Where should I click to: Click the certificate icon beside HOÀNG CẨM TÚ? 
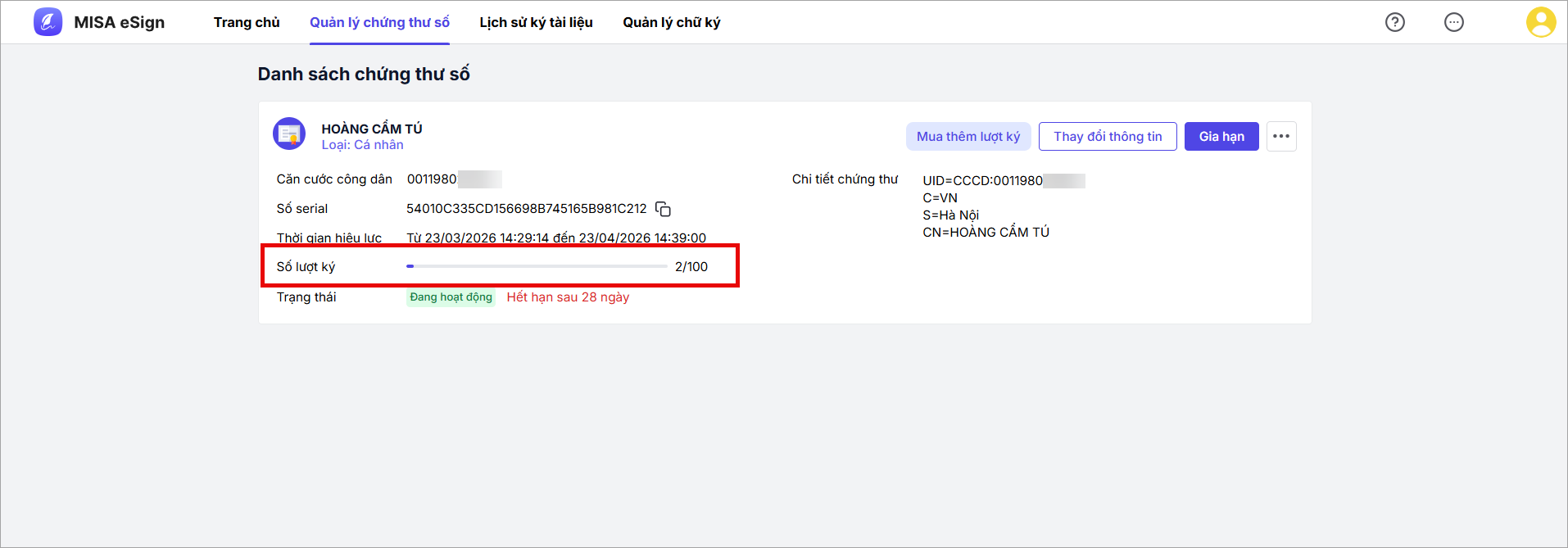click(x=289, y=134)
